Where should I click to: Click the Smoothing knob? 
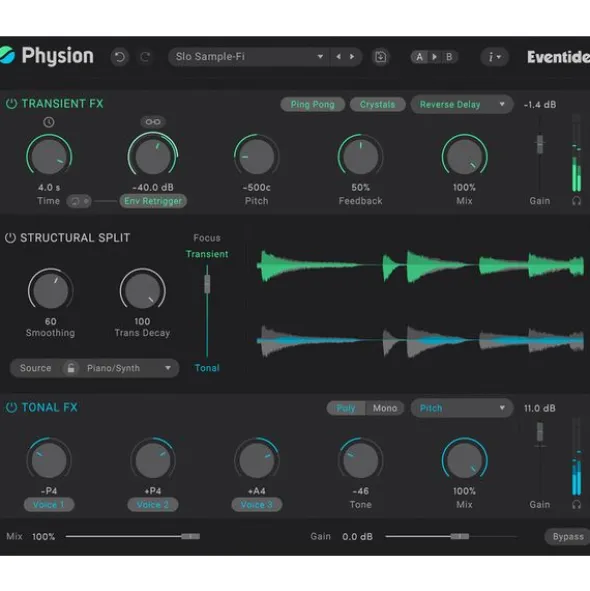[51, 291]
